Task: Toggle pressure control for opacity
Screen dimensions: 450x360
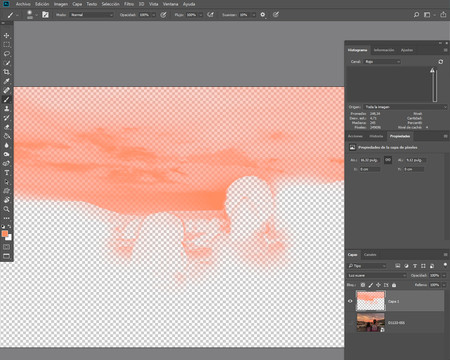Action: [163, 15]
